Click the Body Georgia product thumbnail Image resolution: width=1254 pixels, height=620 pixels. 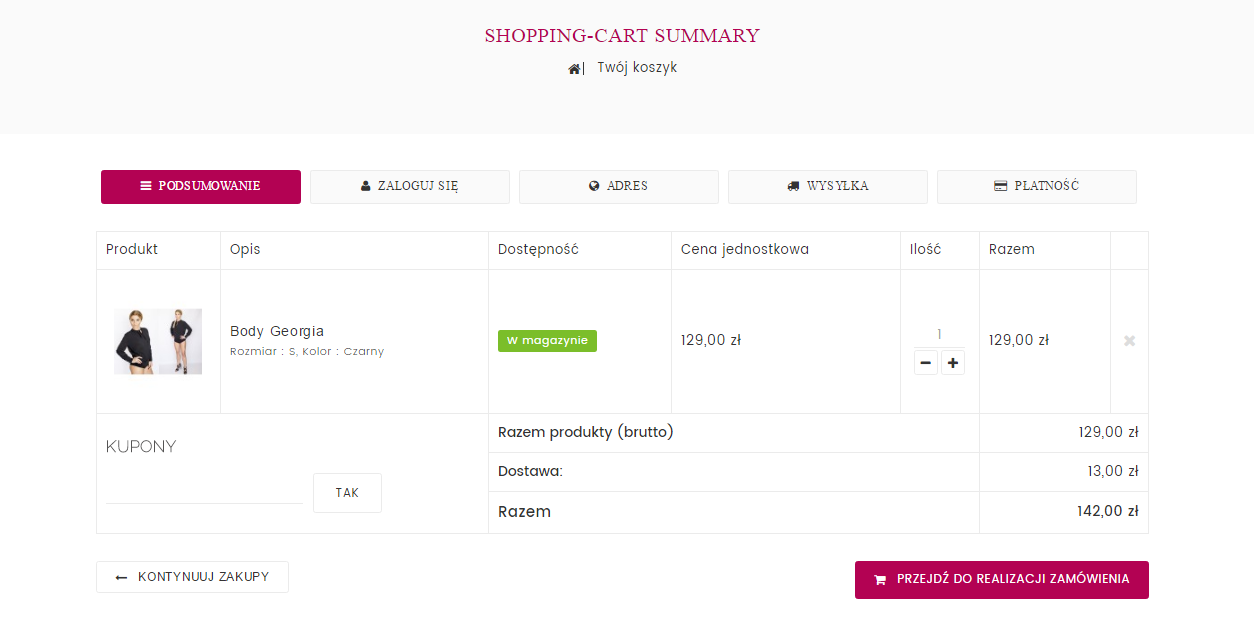[x=158, y=341]
